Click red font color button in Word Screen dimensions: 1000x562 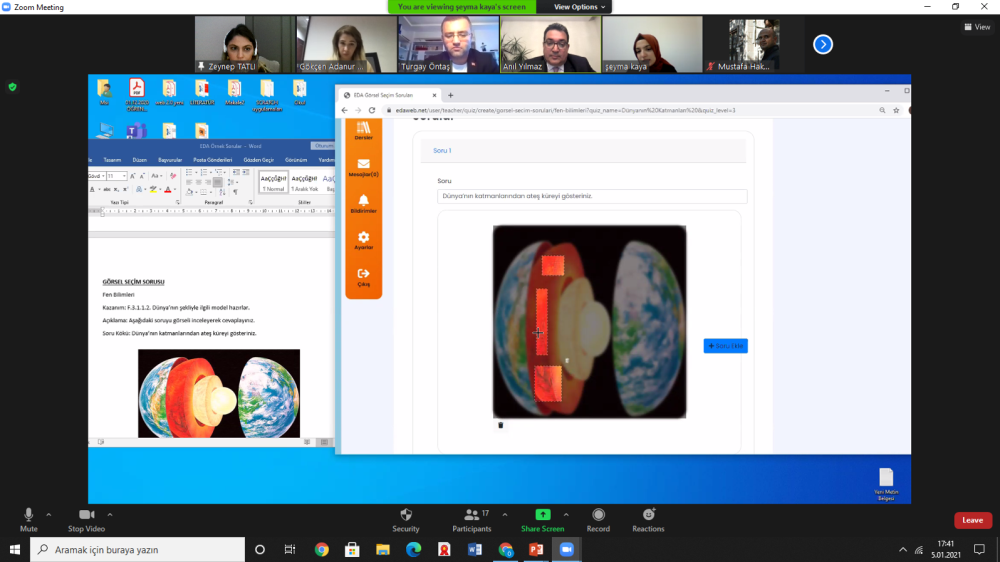coord(168,189)
